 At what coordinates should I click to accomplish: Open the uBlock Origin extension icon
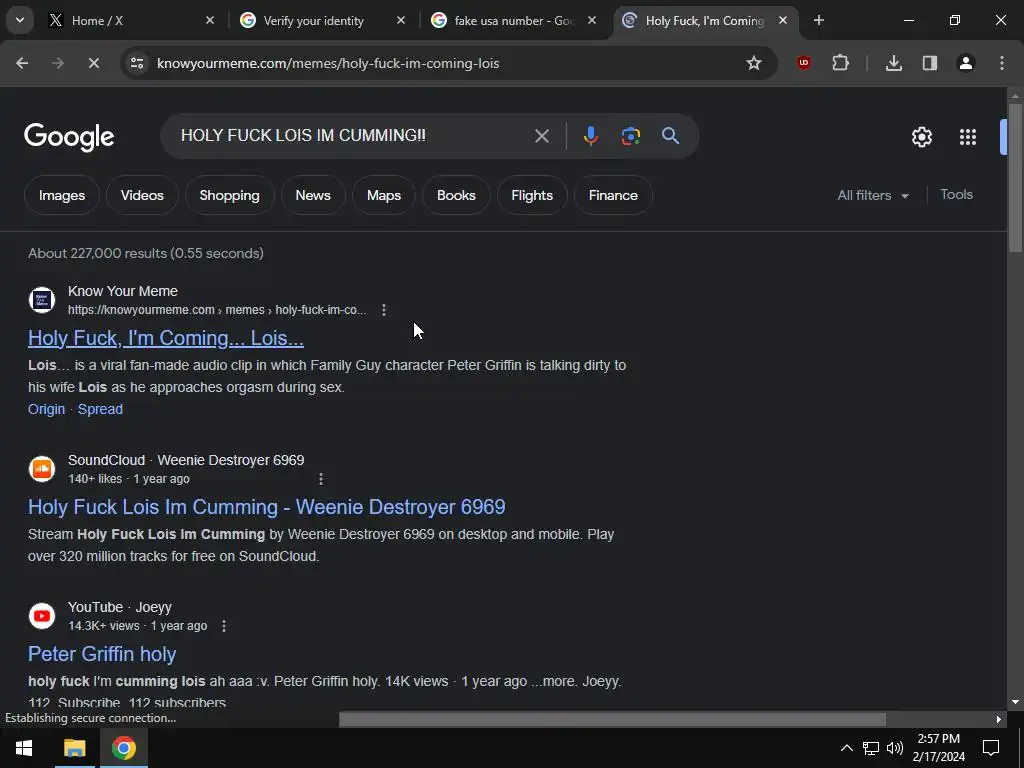[x=804, y=63]
